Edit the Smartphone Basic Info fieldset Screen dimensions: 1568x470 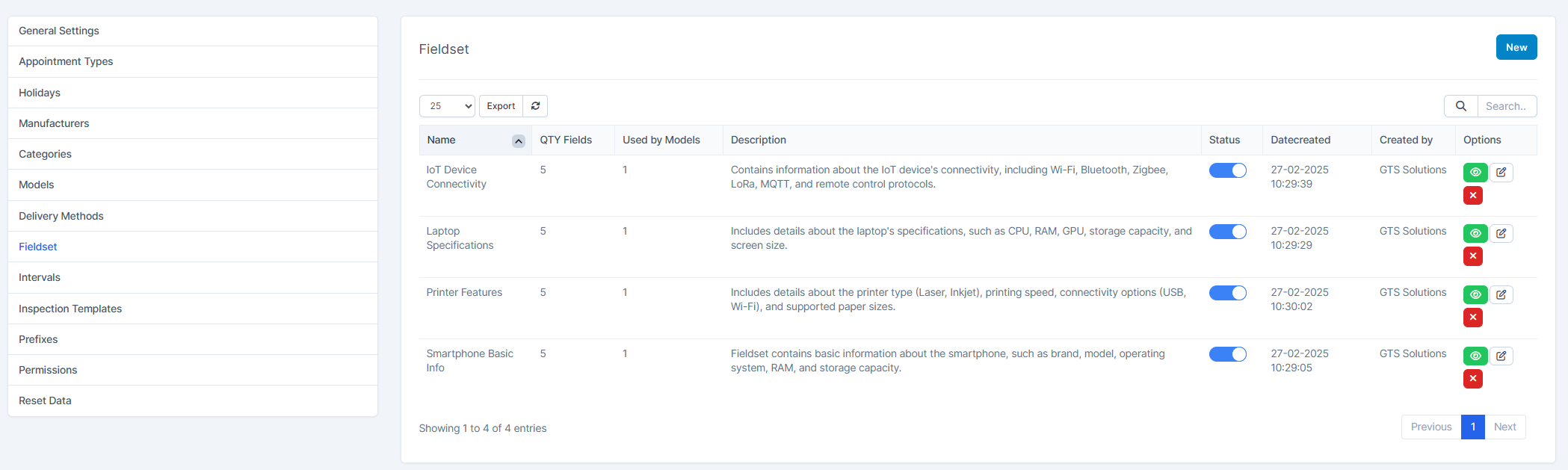[1501, 356]
